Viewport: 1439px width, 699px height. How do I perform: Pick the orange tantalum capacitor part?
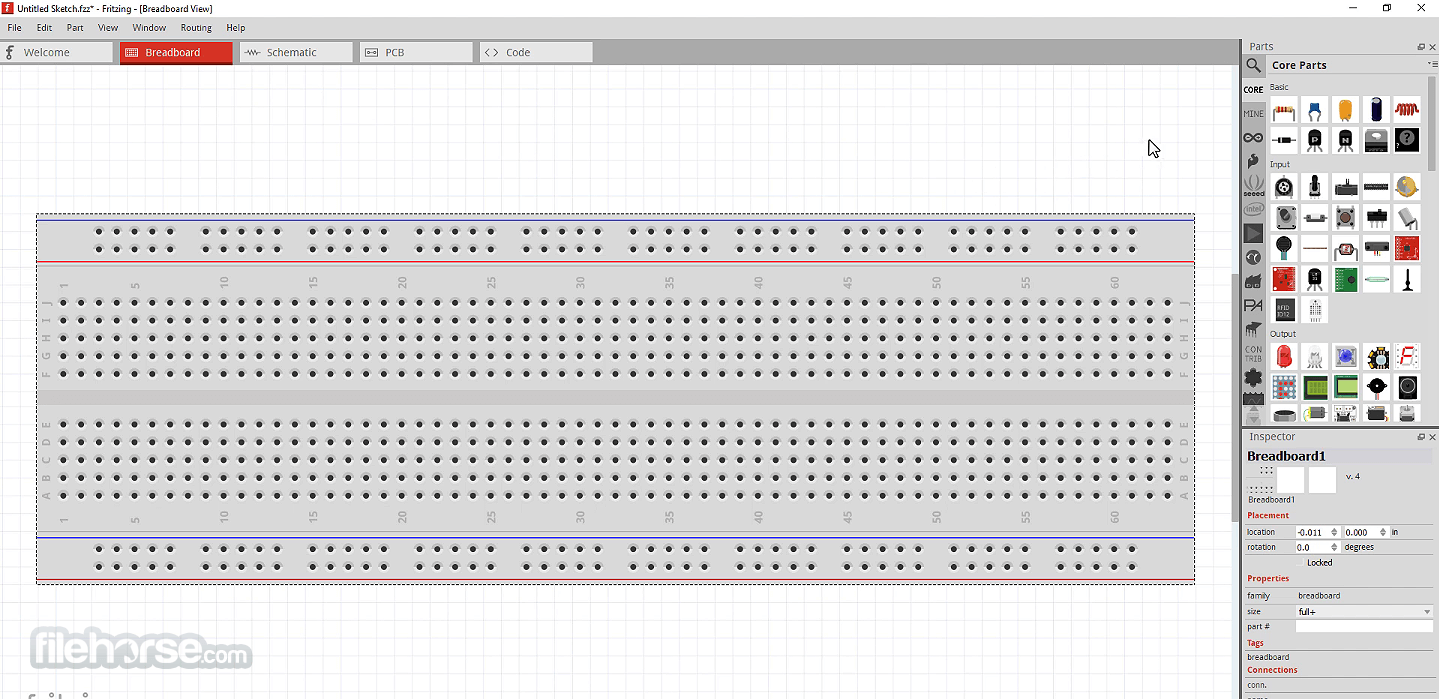[1346, 110]
